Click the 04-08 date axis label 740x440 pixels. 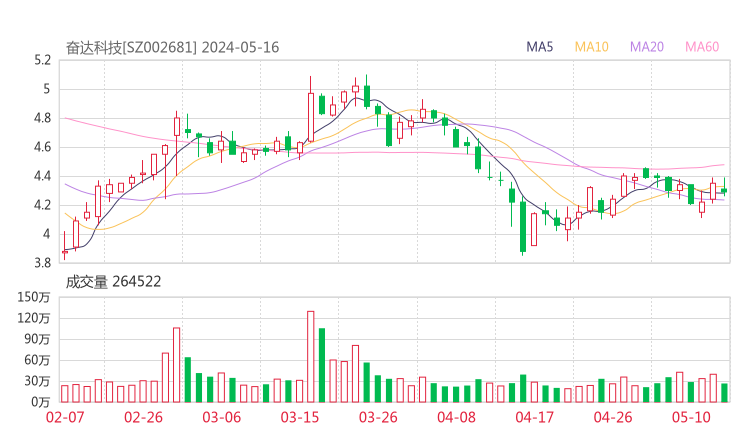pos(456,417)
